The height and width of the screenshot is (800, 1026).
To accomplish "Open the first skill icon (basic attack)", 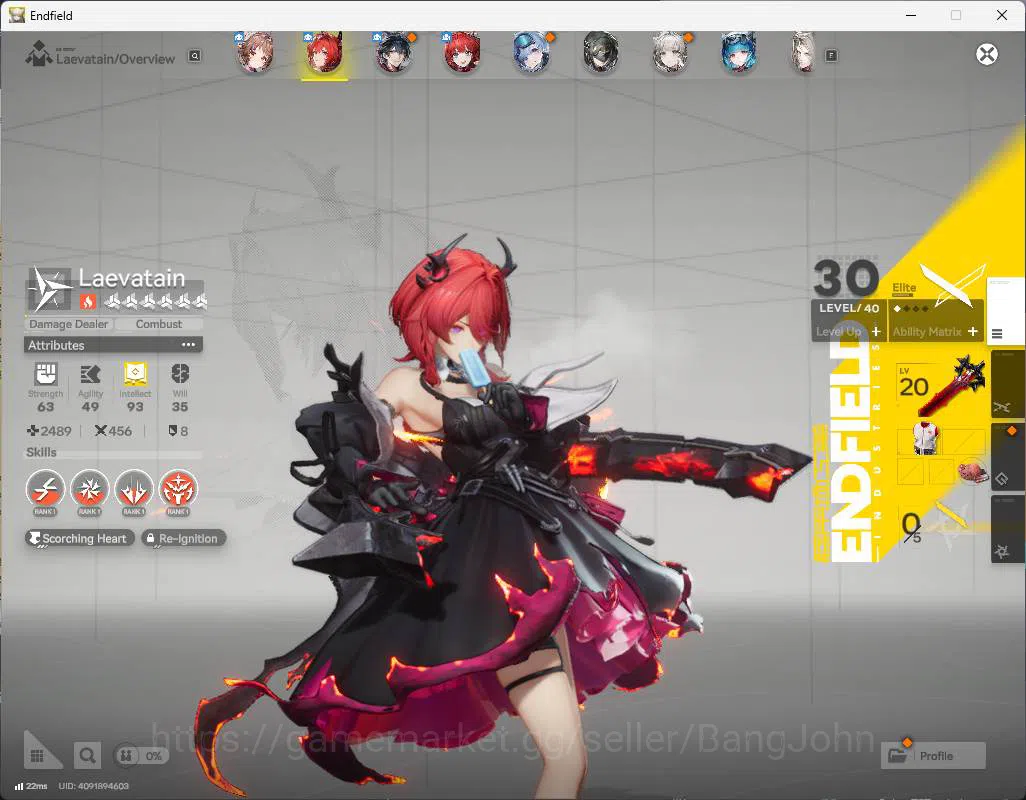I will (45, 489).
